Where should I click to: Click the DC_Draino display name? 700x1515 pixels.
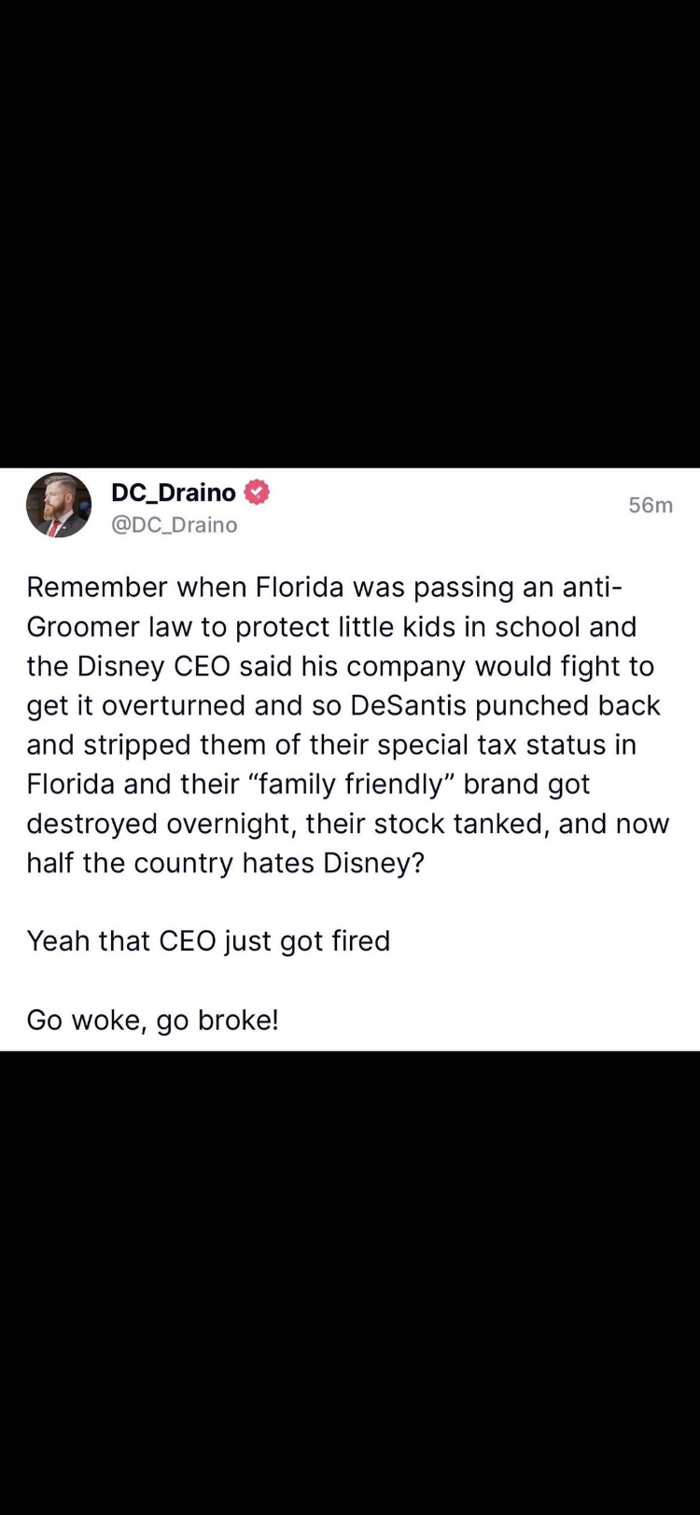[173, 492]
